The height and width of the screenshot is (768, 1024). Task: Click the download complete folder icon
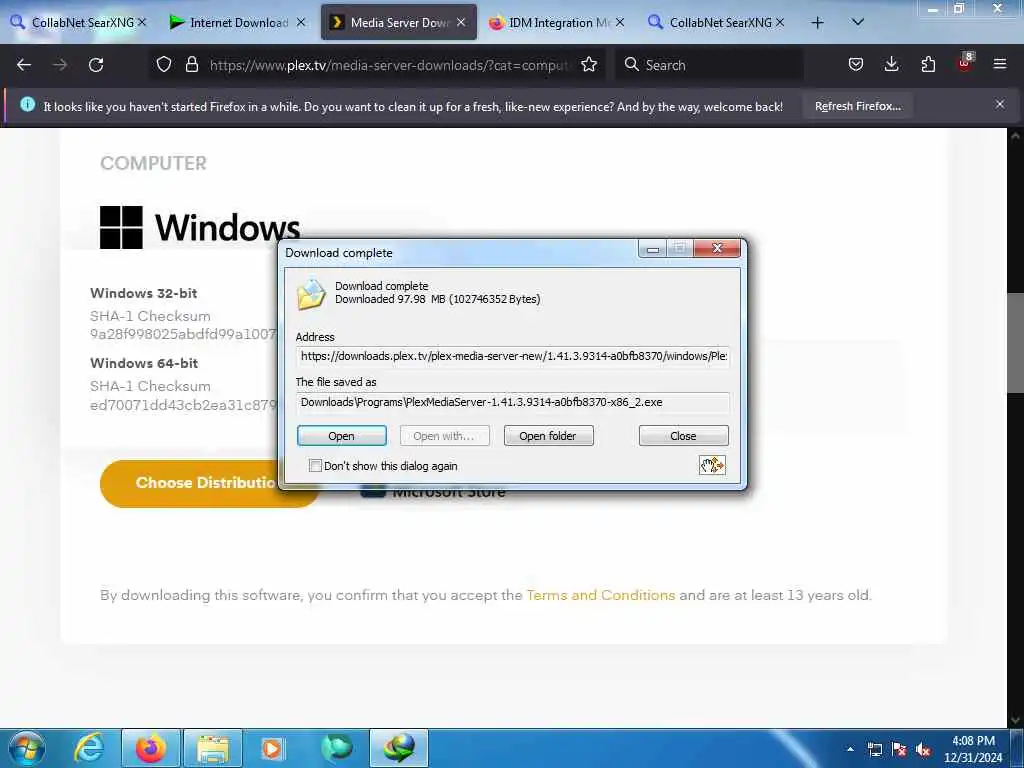point(311,294)
